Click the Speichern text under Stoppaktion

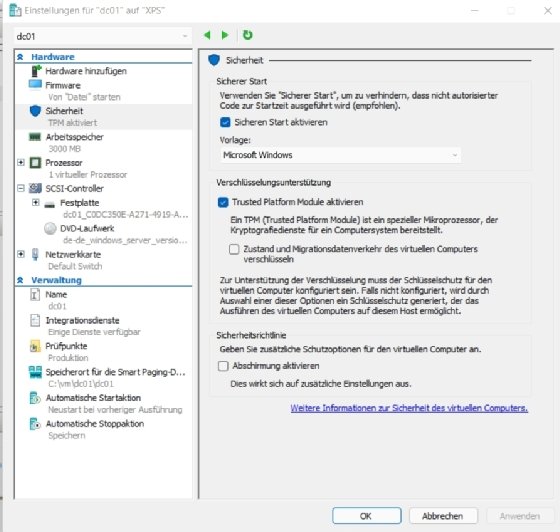(67, 436)
